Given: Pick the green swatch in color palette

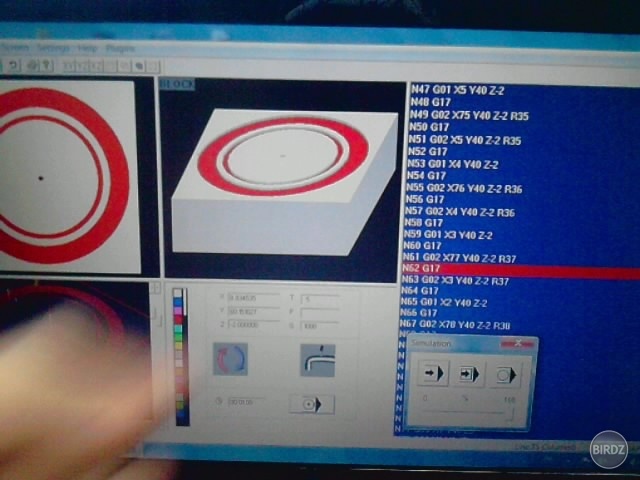Looking at the screenshot, I should click(x=178, y=337).
